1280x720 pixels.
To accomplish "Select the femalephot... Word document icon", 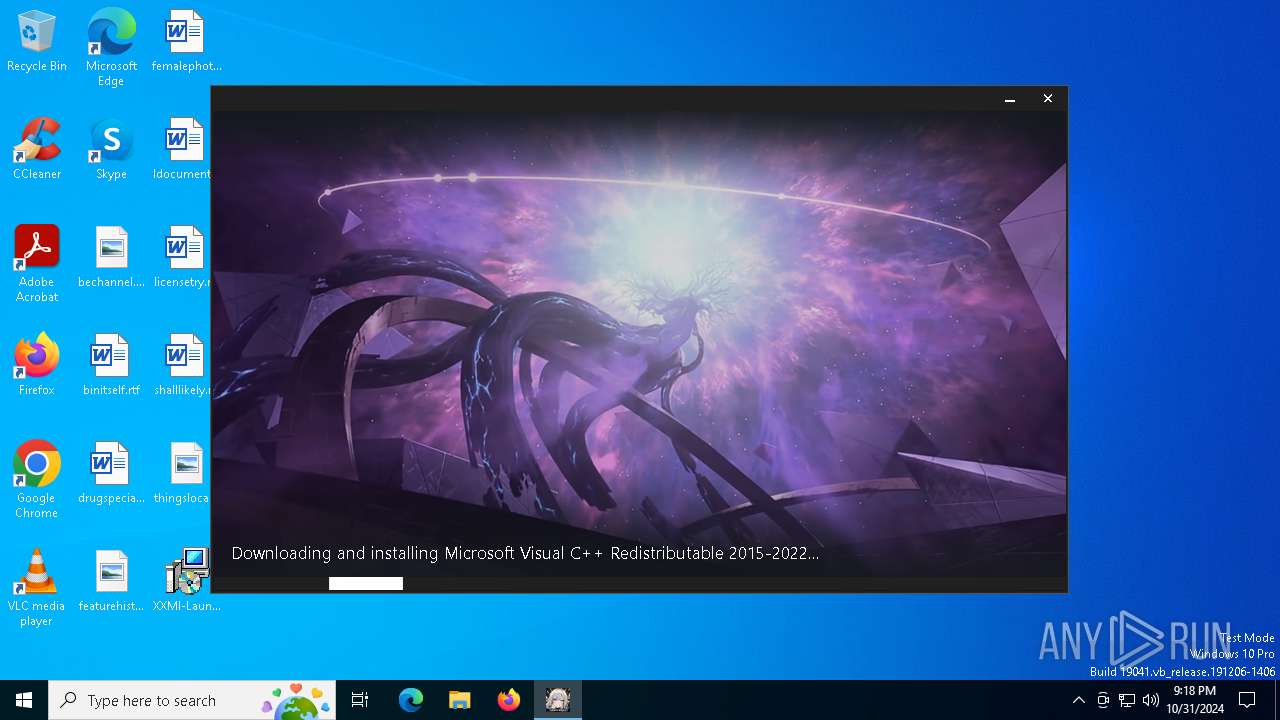I will pyautogui.click(x=186, y=42).
